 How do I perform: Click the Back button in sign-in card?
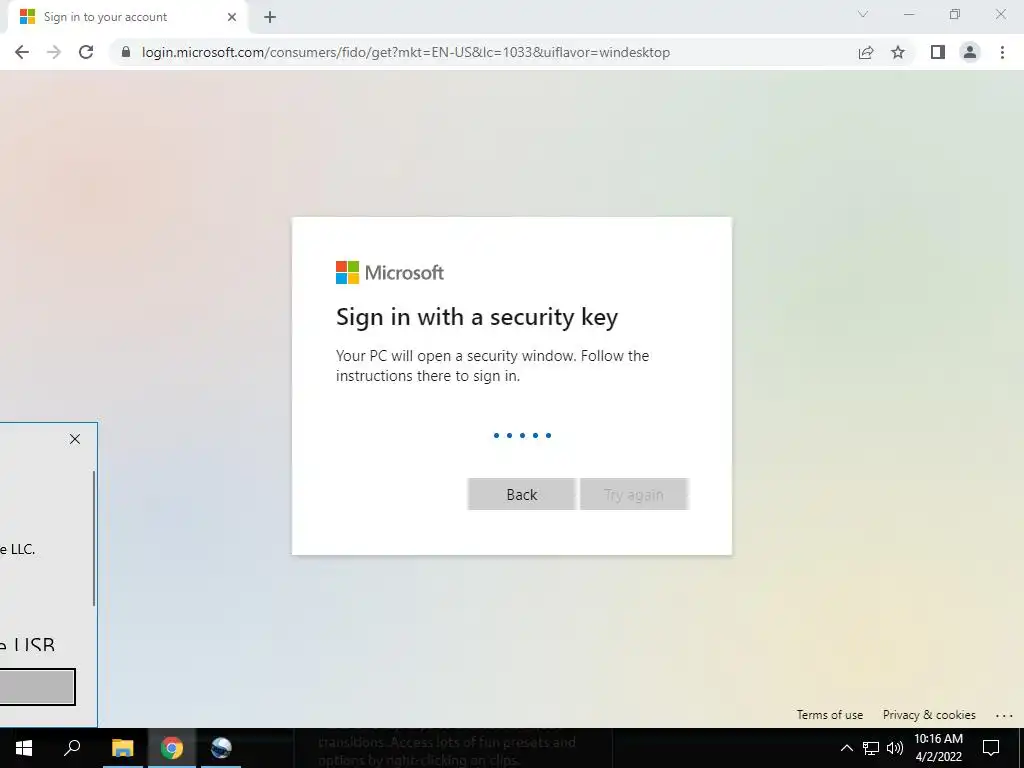[522, 494]
